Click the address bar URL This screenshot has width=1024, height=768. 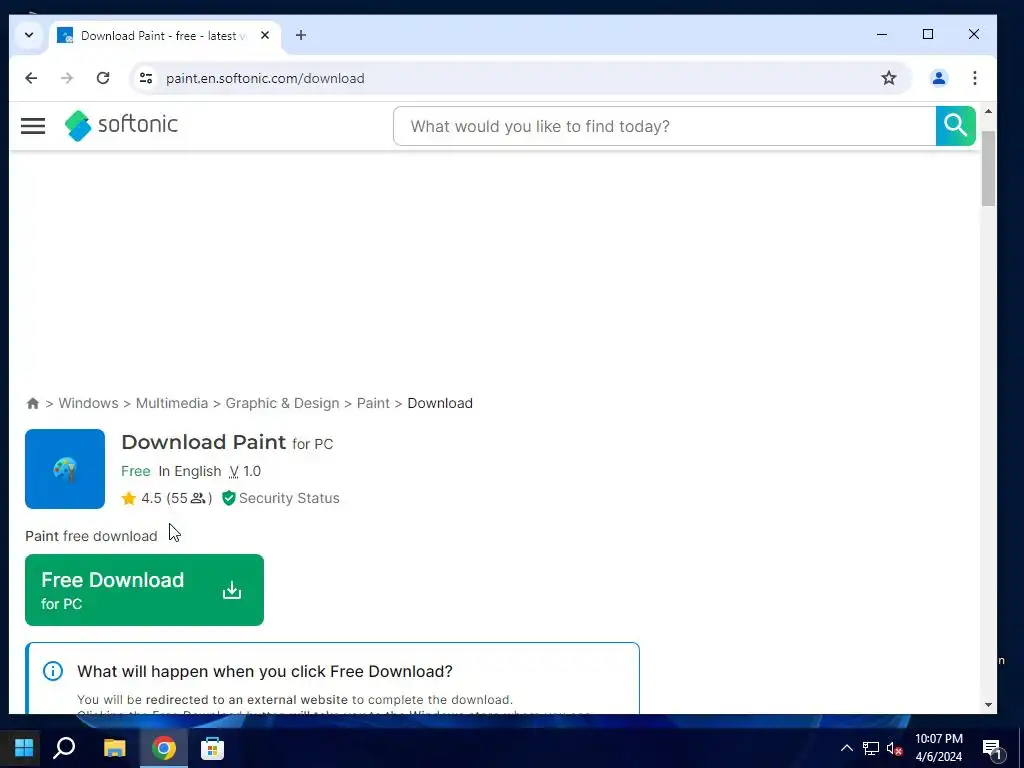[x=265, y=78]
